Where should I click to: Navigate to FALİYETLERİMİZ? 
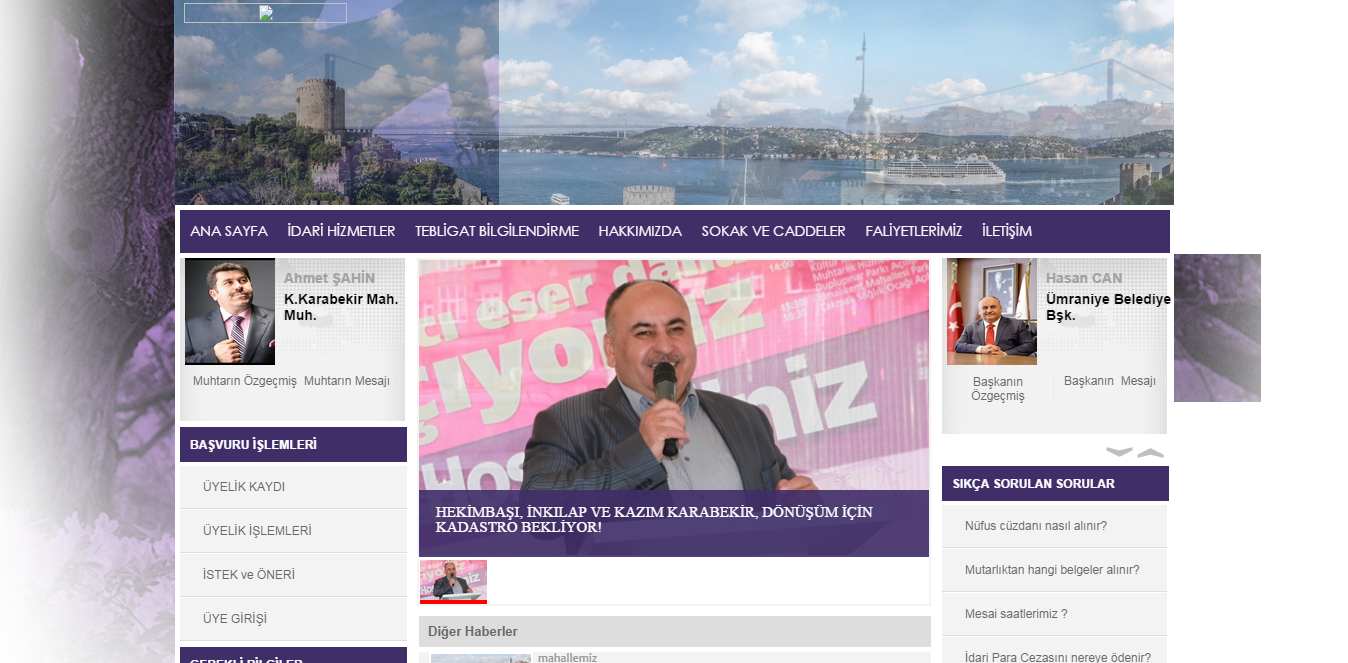(x=913, y=231)
